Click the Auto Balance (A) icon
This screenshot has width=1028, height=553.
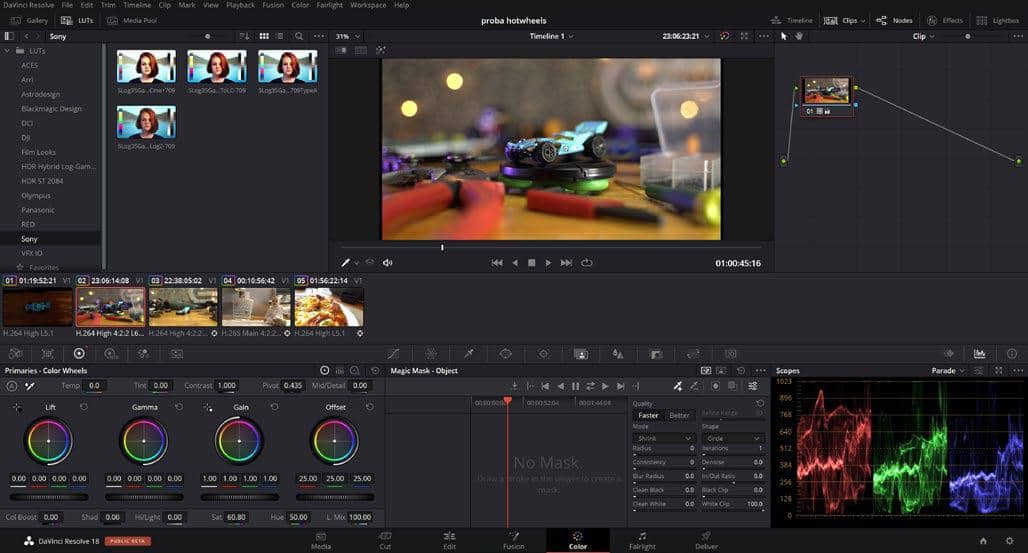12,385
